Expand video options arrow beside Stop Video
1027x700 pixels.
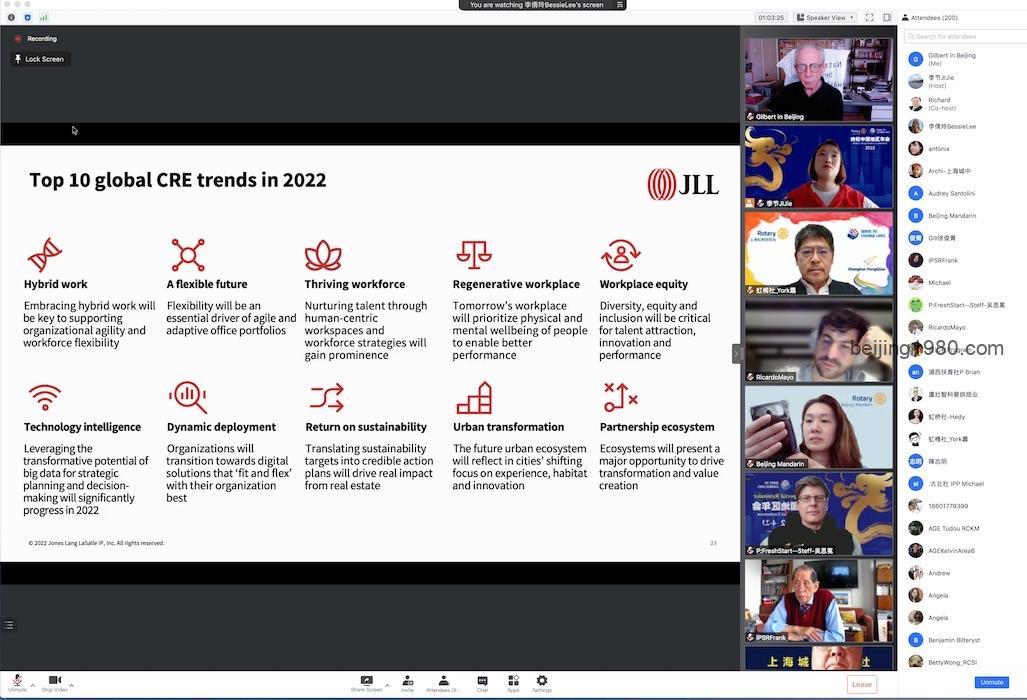tap(71, 686)
